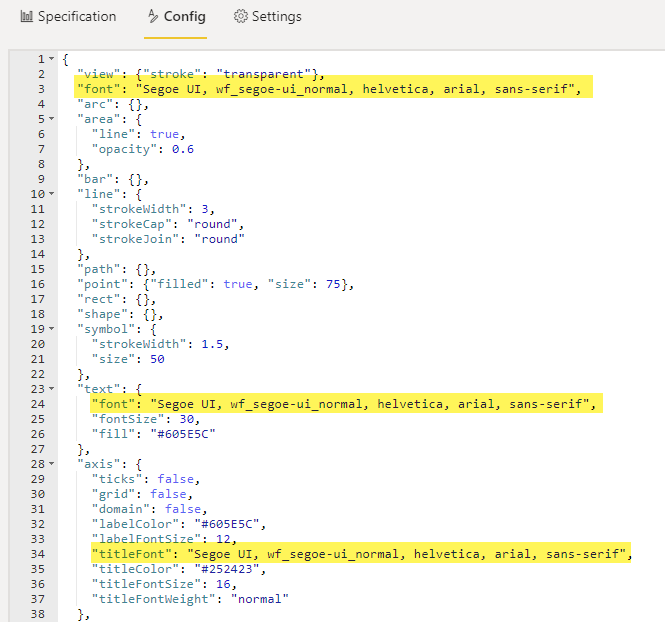The image size is (665, 622).
Task: Click the symbol strokeWidth value 1.5
Action: tap(212, 344)
